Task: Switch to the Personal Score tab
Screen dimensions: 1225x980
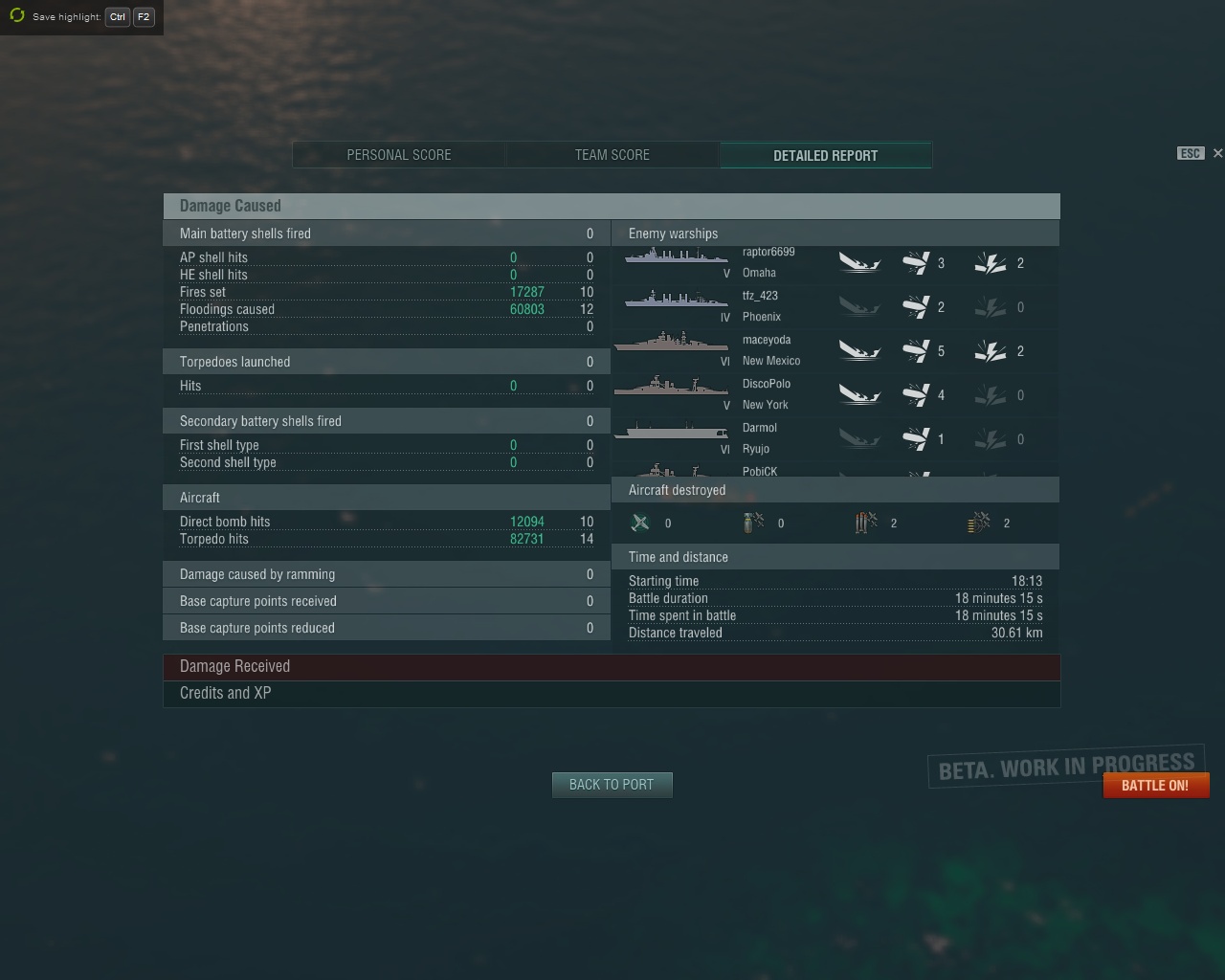Action: point(399,155)
